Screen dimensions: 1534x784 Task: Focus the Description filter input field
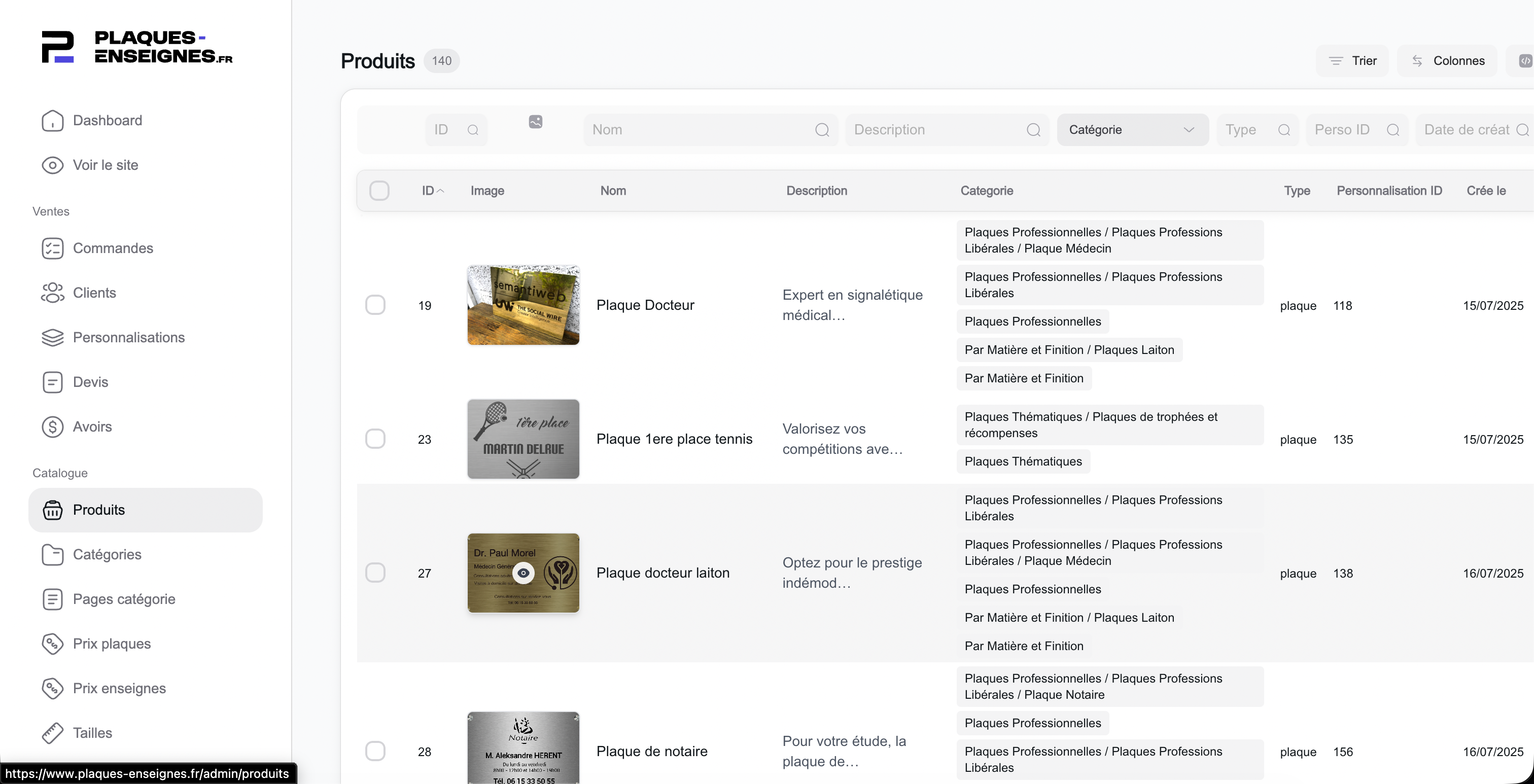click(948, 130)
